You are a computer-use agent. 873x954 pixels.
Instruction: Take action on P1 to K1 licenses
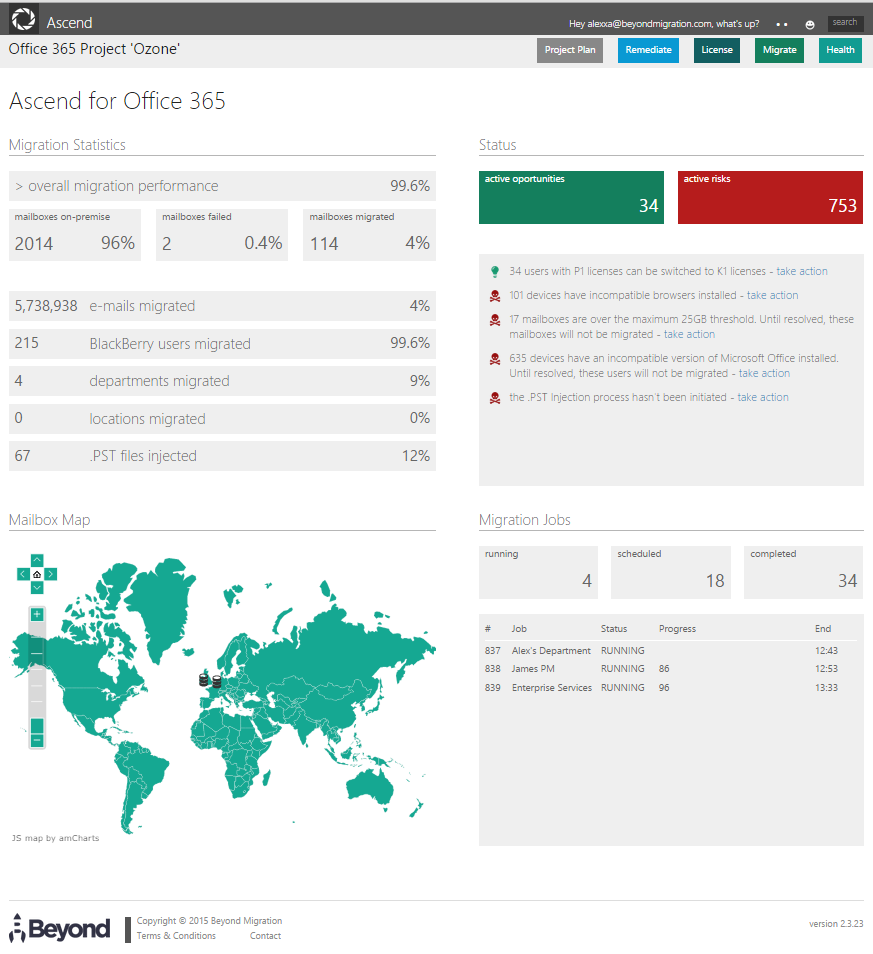(802, 271)
